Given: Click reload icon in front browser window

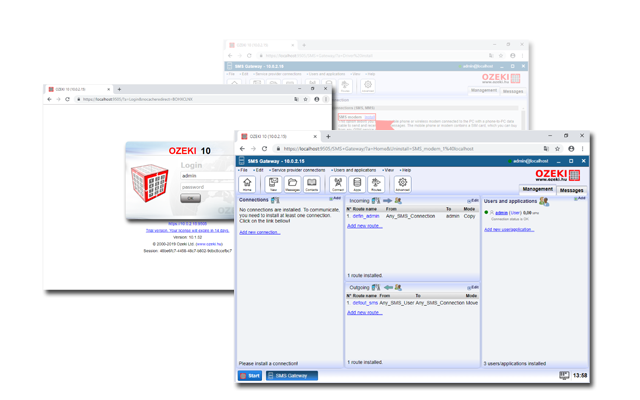Looking at the screenshot, I should click(x=264, y=149).
